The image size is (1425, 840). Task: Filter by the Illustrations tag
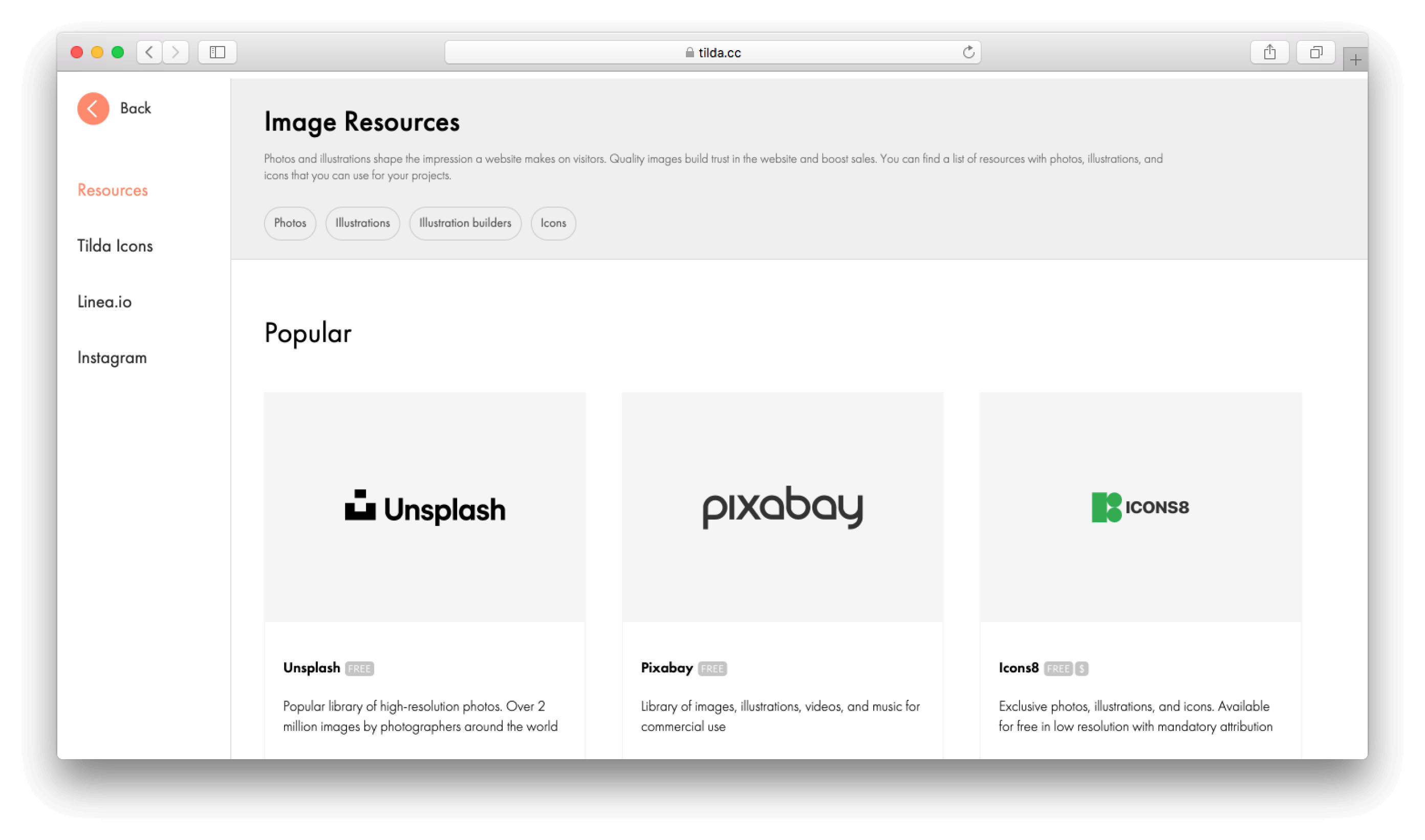click(362, 223)
